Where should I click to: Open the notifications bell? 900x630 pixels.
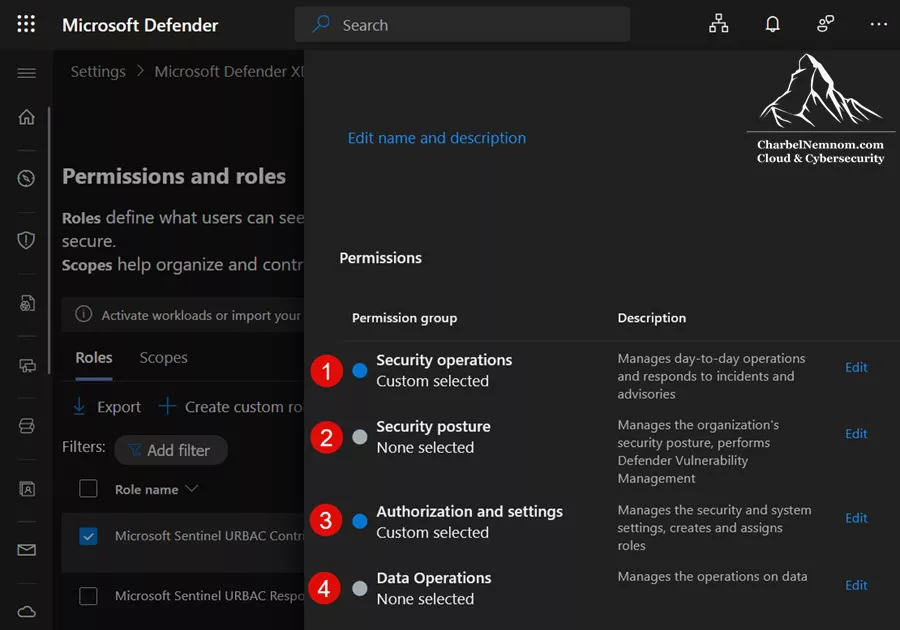(x=773, y=24)
